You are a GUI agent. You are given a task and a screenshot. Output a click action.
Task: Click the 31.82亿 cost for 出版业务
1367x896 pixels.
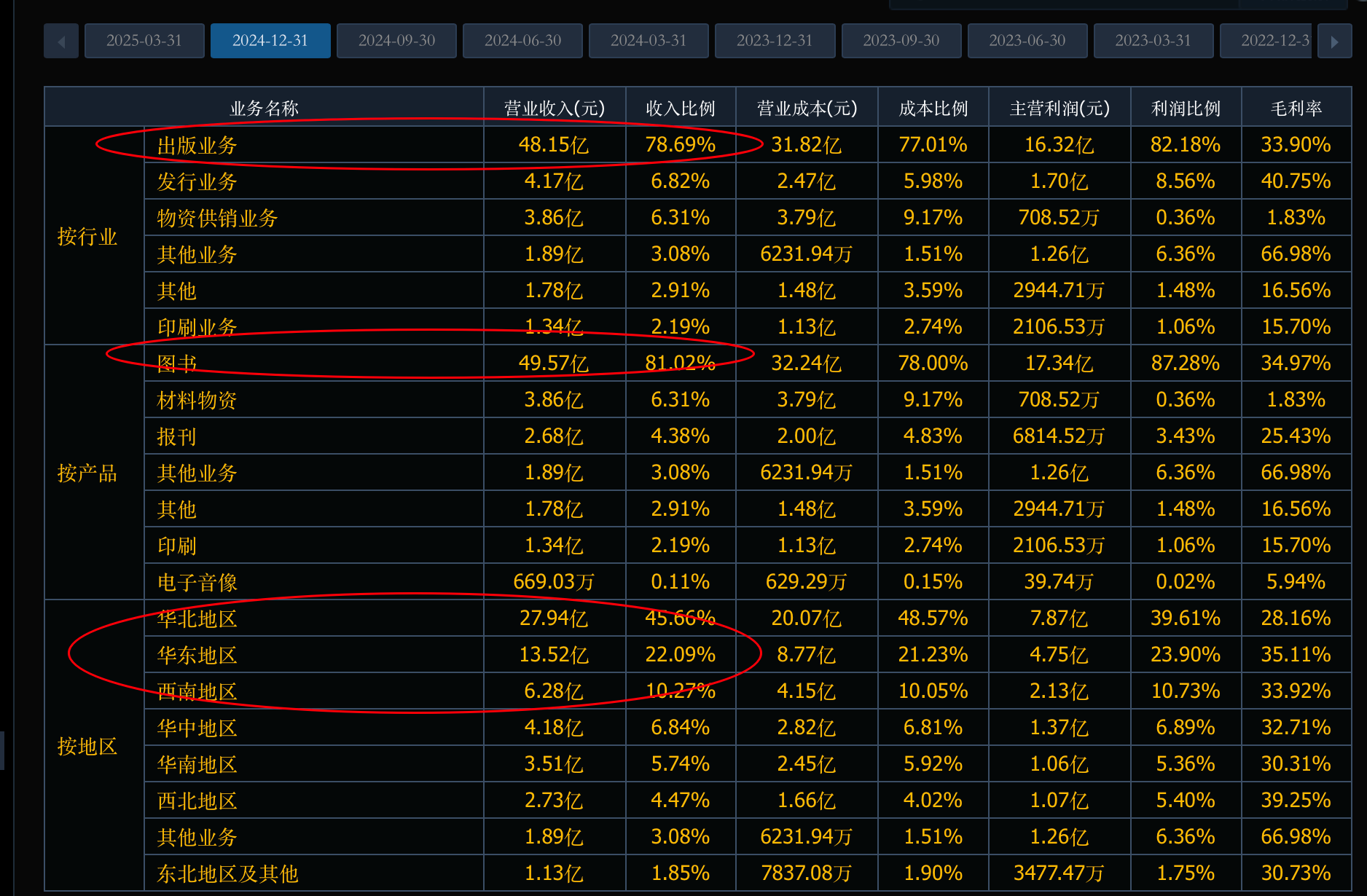[x=807, y=144]
